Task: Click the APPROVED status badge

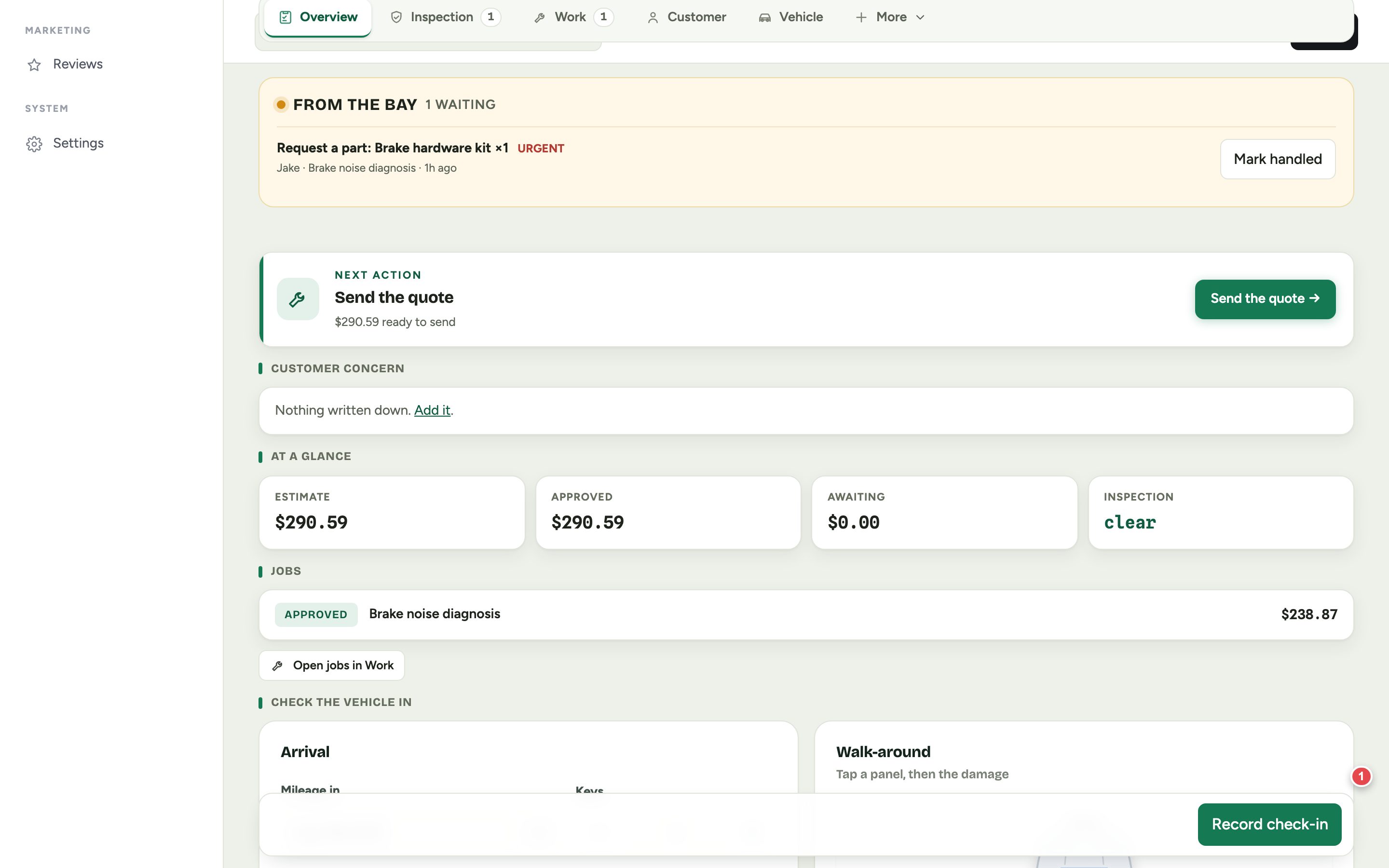Action: tap(316, 614)
